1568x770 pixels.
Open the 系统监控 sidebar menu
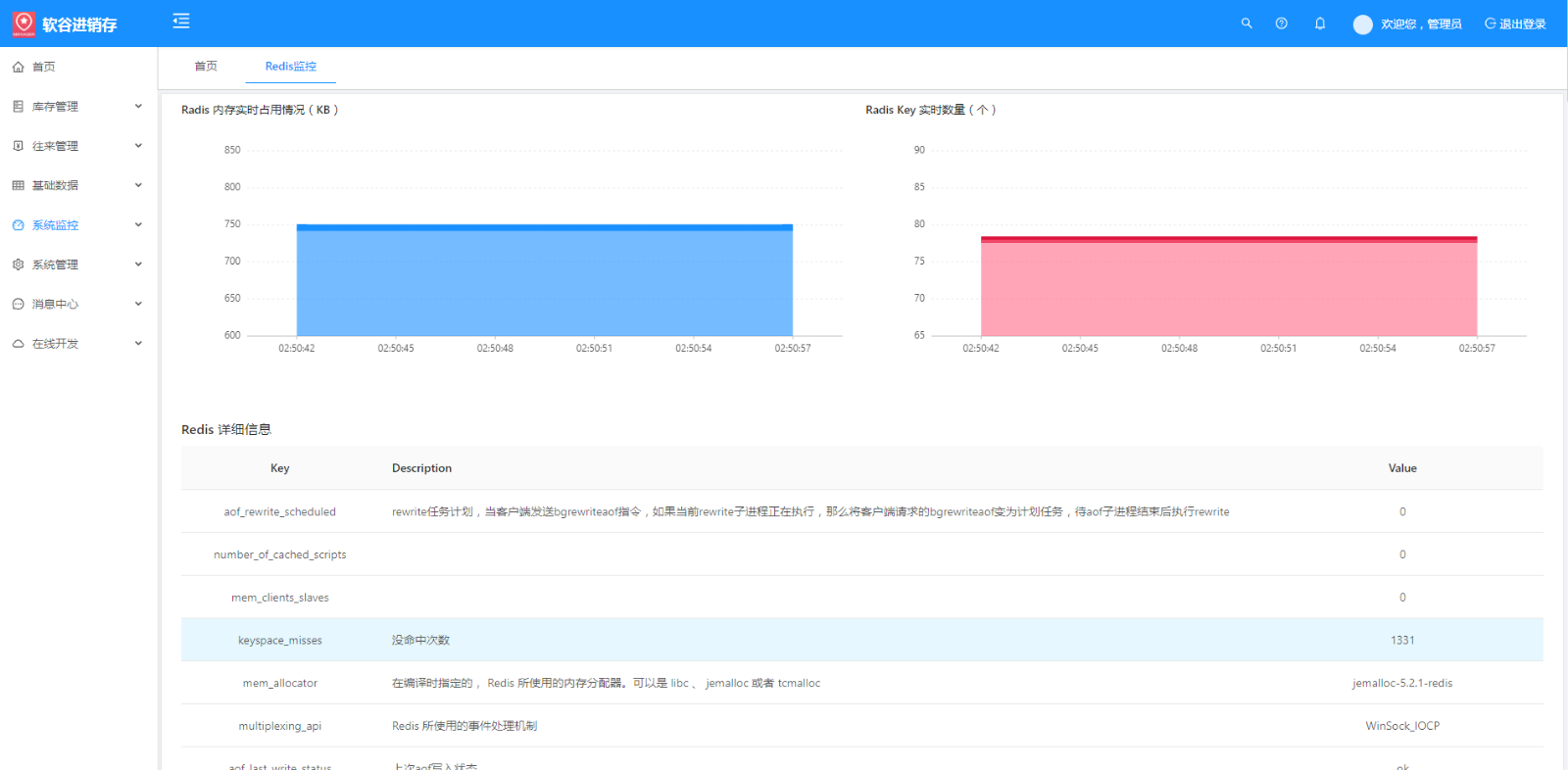55,225
